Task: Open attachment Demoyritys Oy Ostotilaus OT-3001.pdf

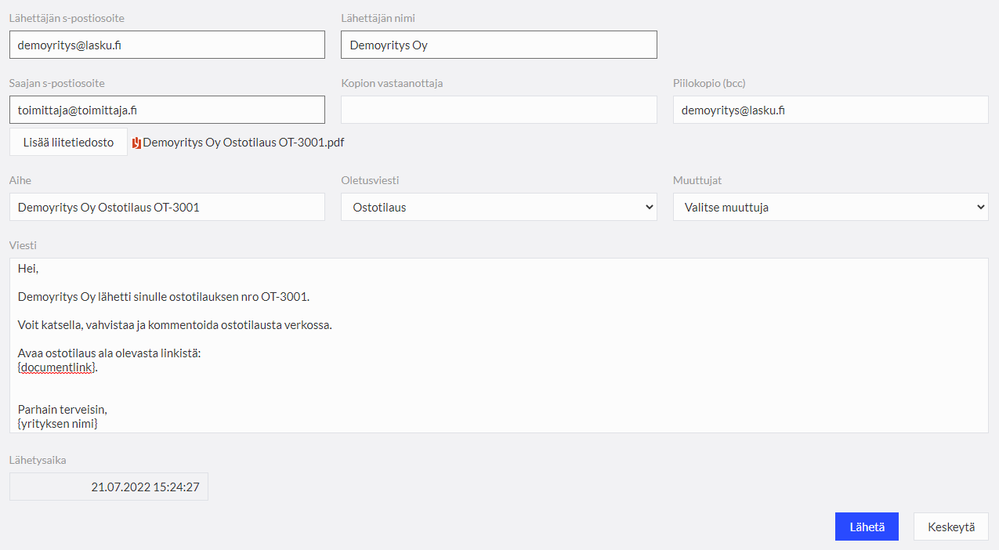Action: pyautogui.click(x=243, y=143)
